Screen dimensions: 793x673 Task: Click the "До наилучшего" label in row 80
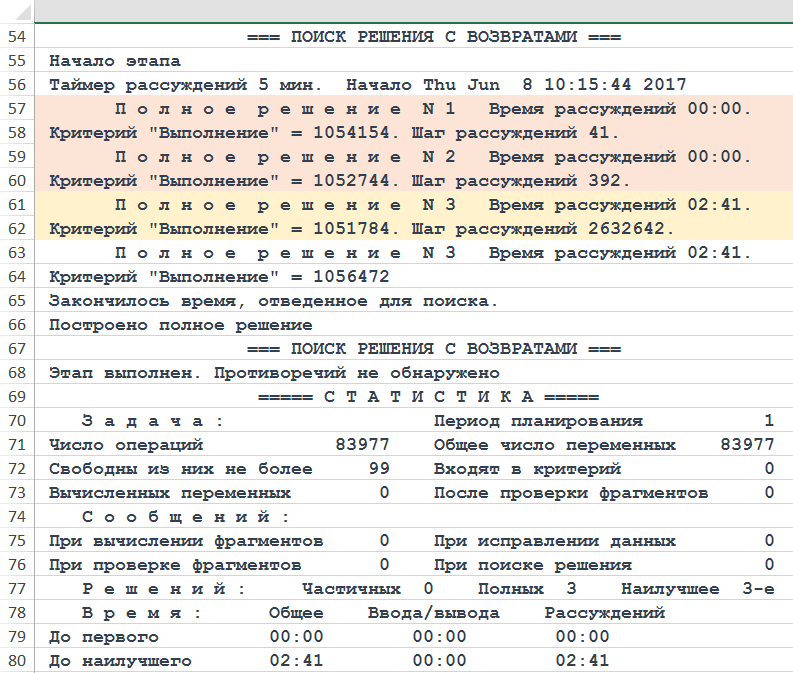coord(120,661)
